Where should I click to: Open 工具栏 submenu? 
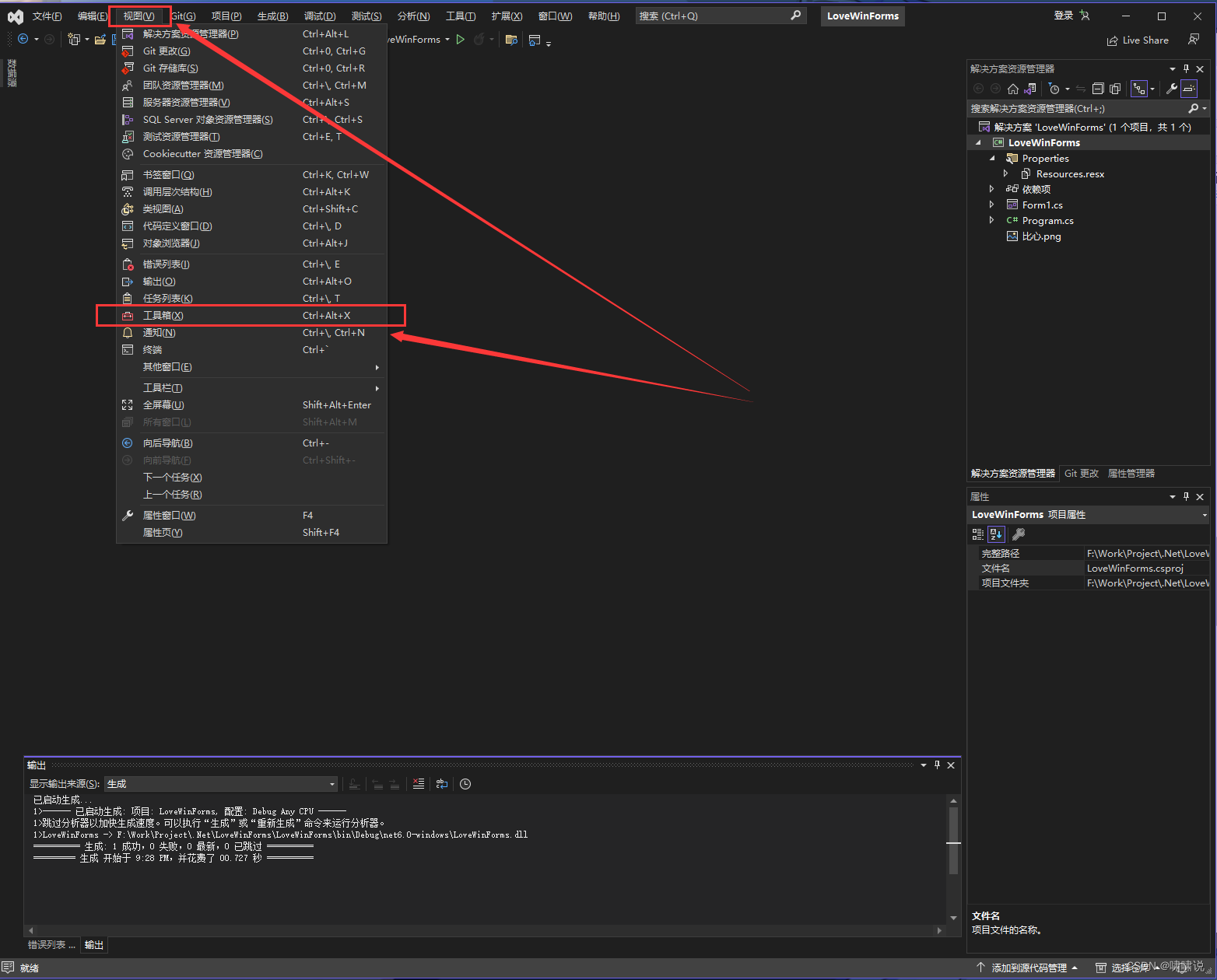[251, 387]
